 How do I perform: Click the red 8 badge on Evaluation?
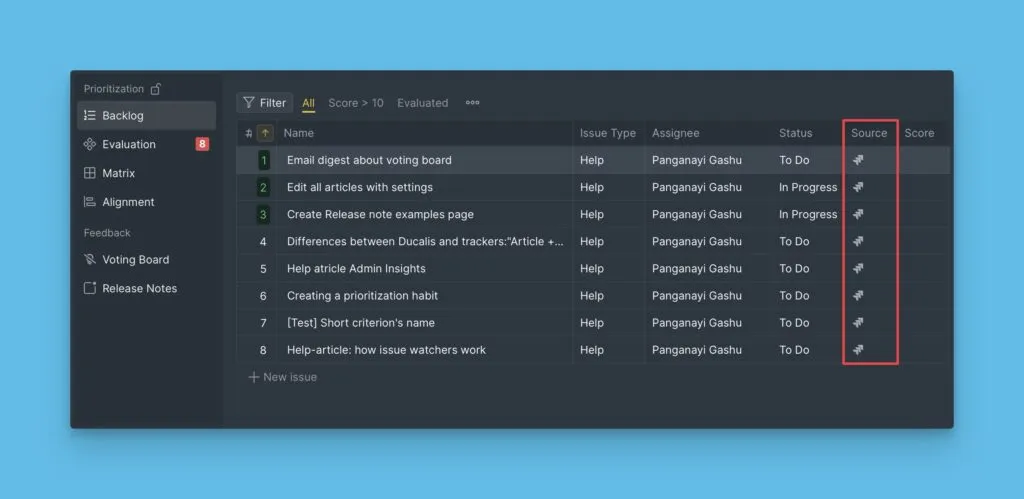point(202,144)
